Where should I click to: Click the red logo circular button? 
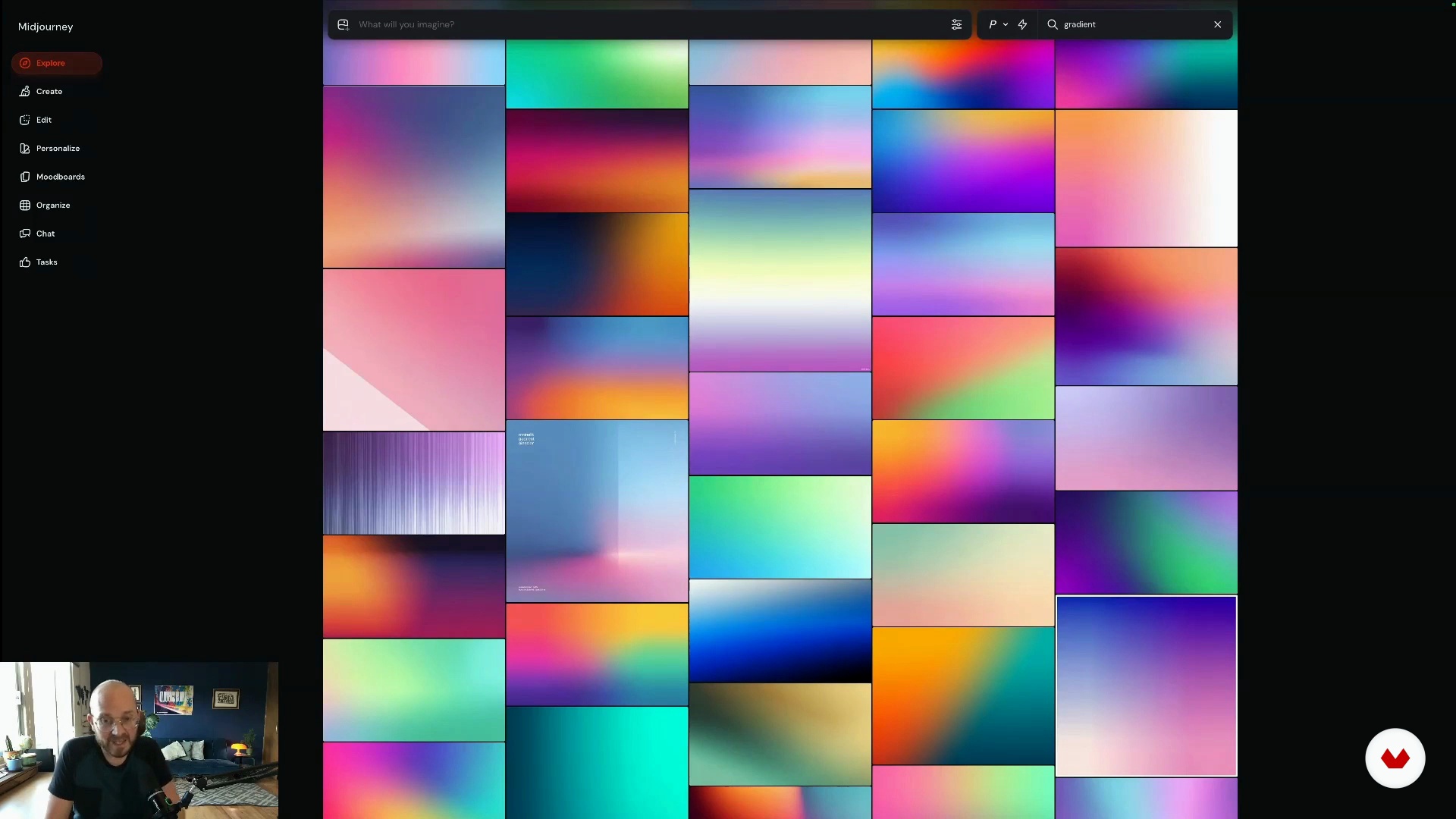(1395, 758)
